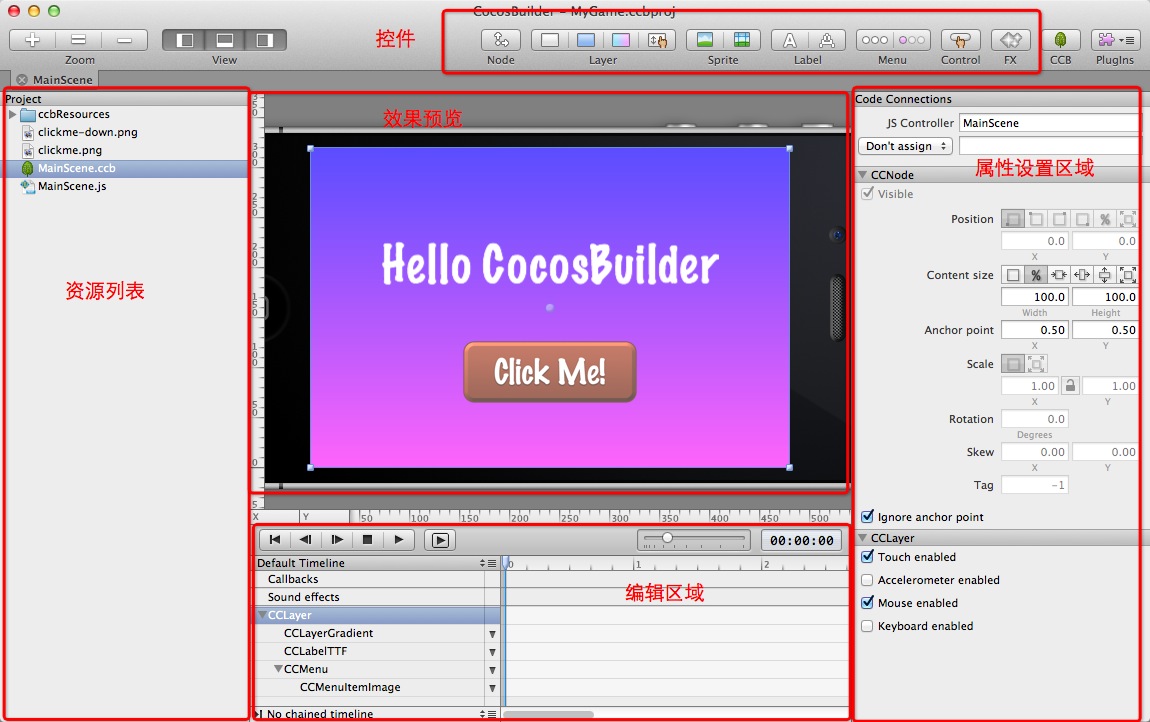Click the Content size Height field
The width and height of the screenshot is (1150, 722).
click(x=1105, y=296)
